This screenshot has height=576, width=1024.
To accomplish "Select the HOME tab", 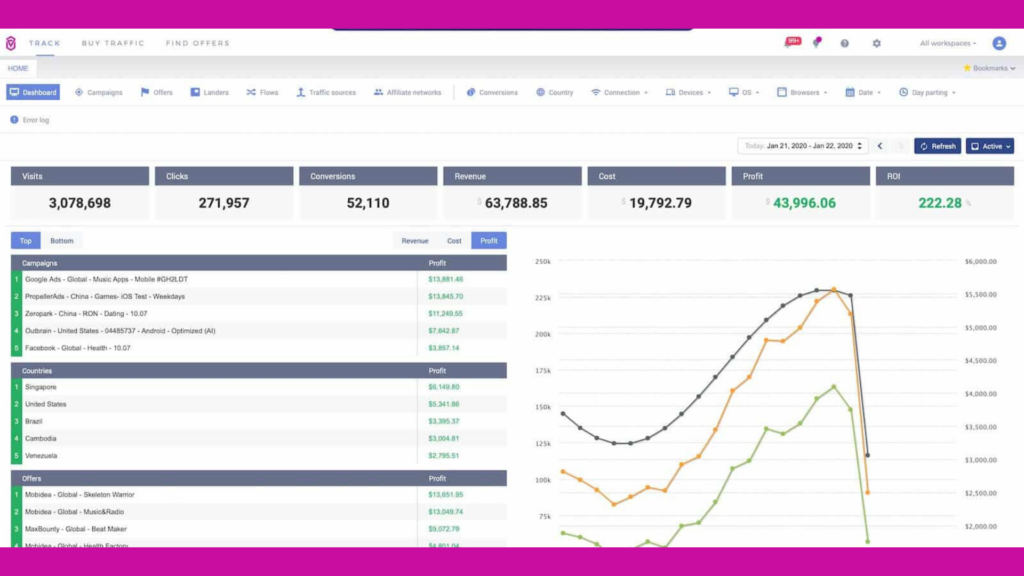I will (18, 68).
